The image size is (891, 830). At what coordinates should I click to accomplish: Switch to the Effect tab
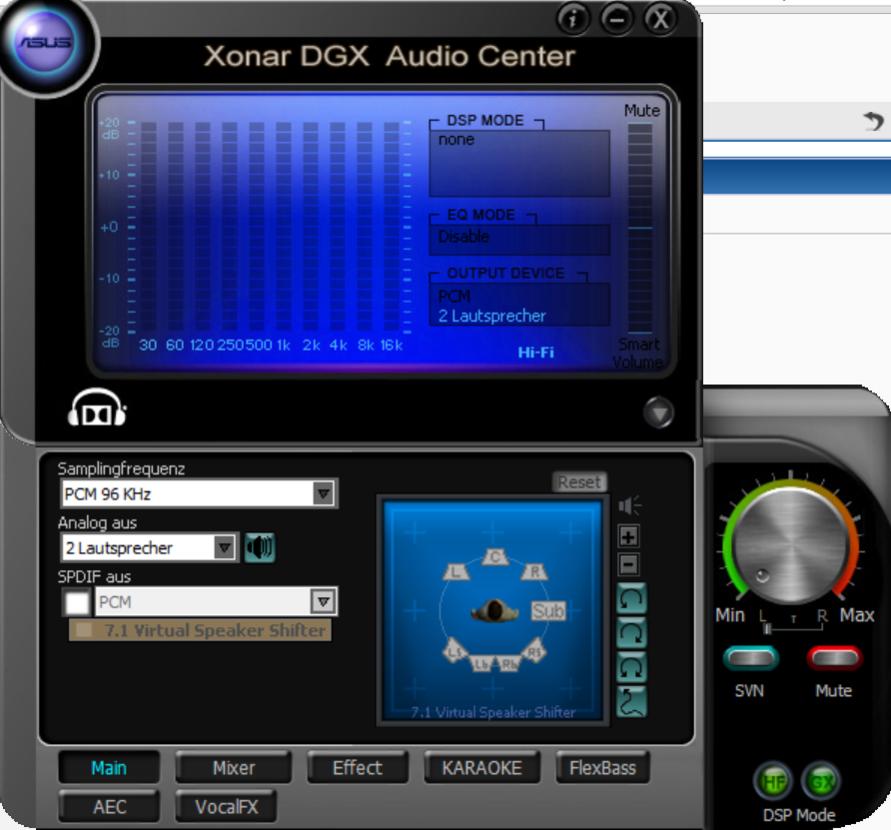coord(357,768)
